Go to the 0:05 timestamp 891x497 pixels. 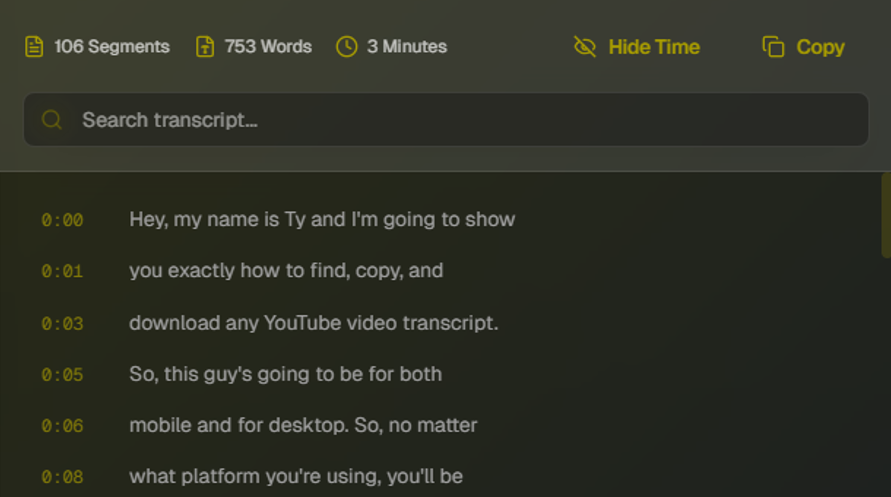[62, 375]
